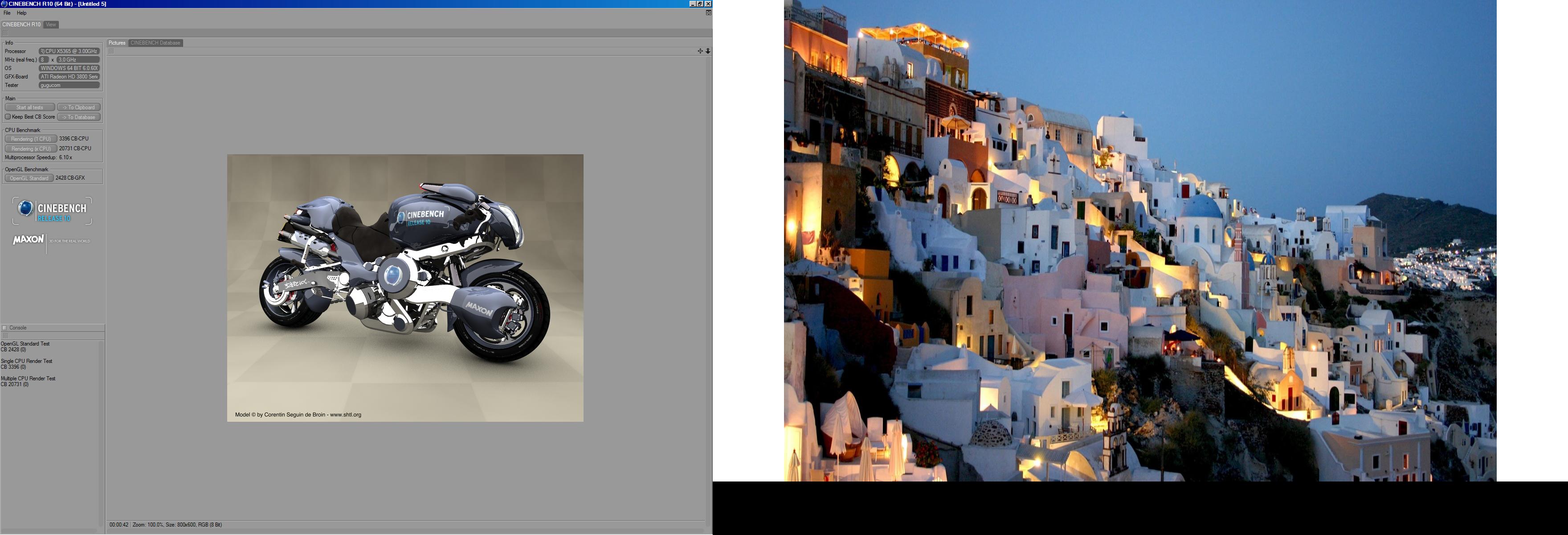This screenshot has width=1568, height=535.
Task: Click the Tester name input field
Action: pos(69,85)
